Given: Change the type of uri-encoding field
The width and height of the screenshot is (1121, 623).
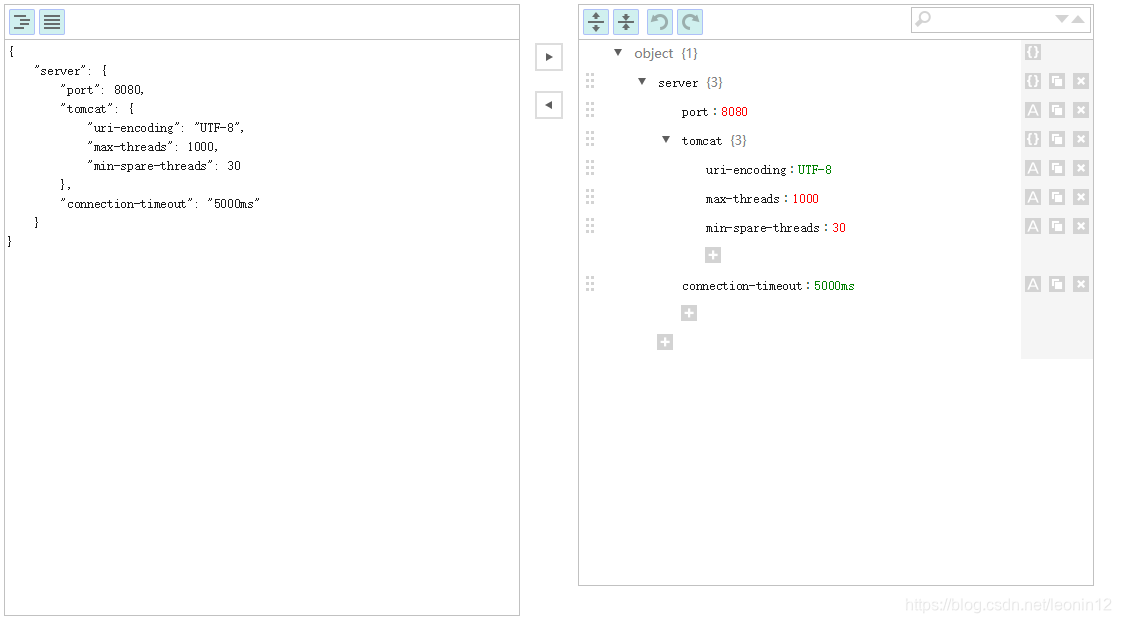Looking at the screenshot, I should click(x=1033, y=168).
